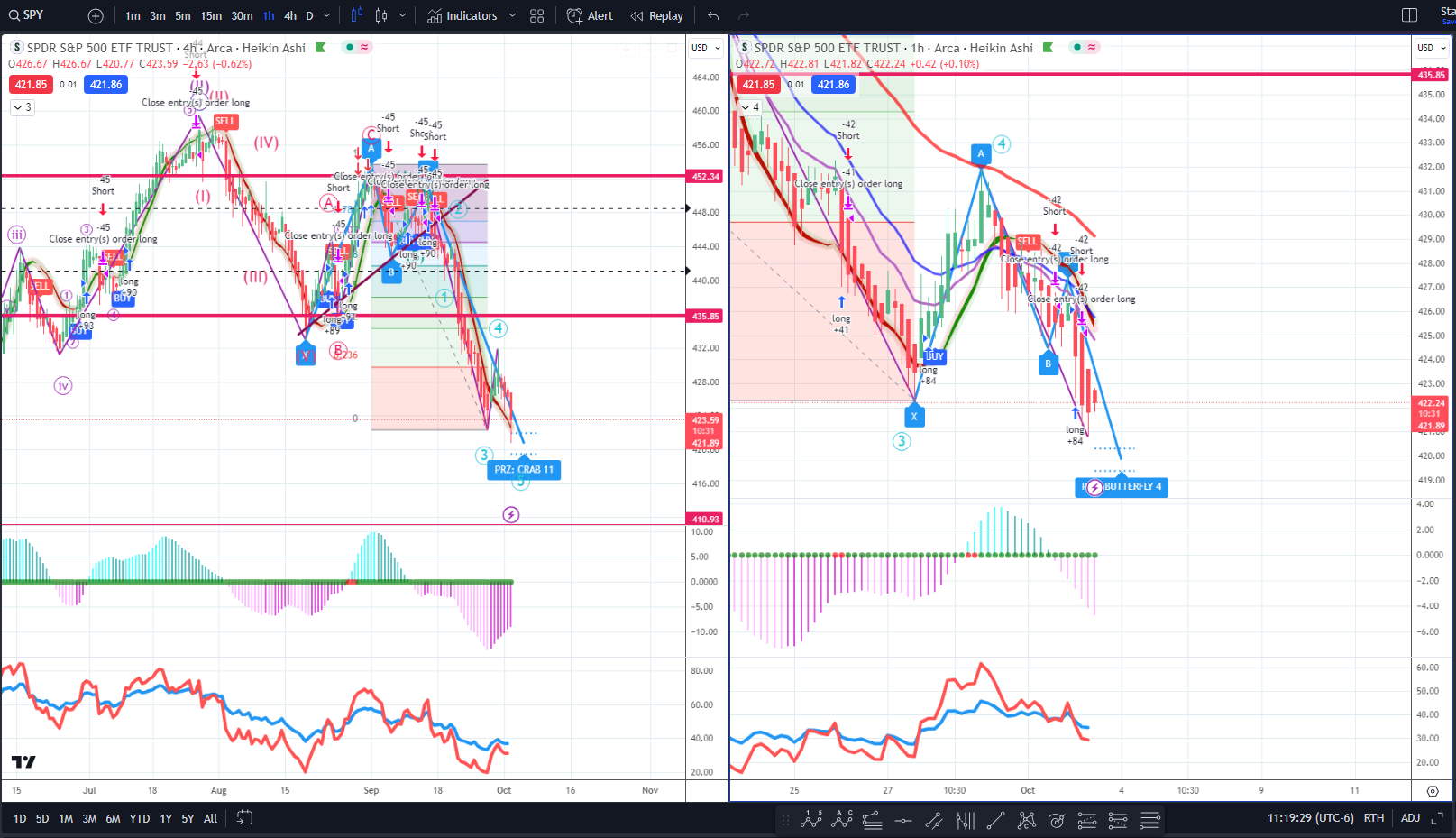Image resolution: width=1456 pixels, height=838 pixels.
Task: Expand the chart type dropdown arrow
Action: (x=402, y=16)
